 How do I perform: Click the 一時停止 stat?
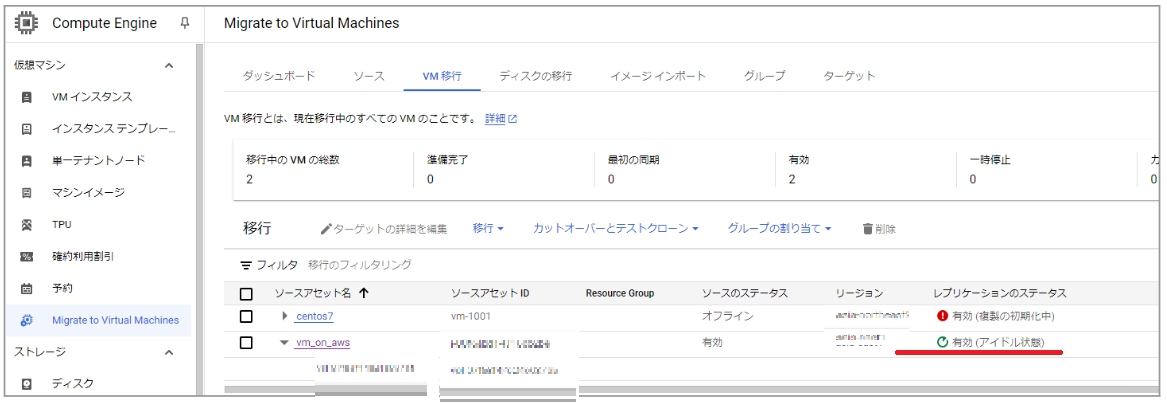pyautogui.click(x=989, y=169)
